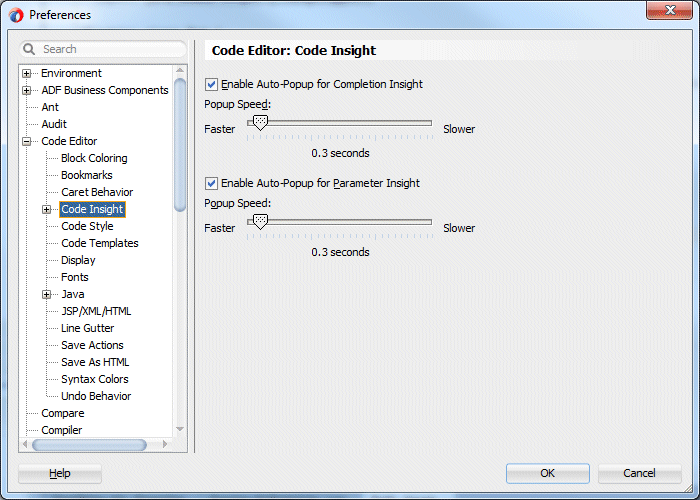Open Code Templates preferences

point(100,243)
